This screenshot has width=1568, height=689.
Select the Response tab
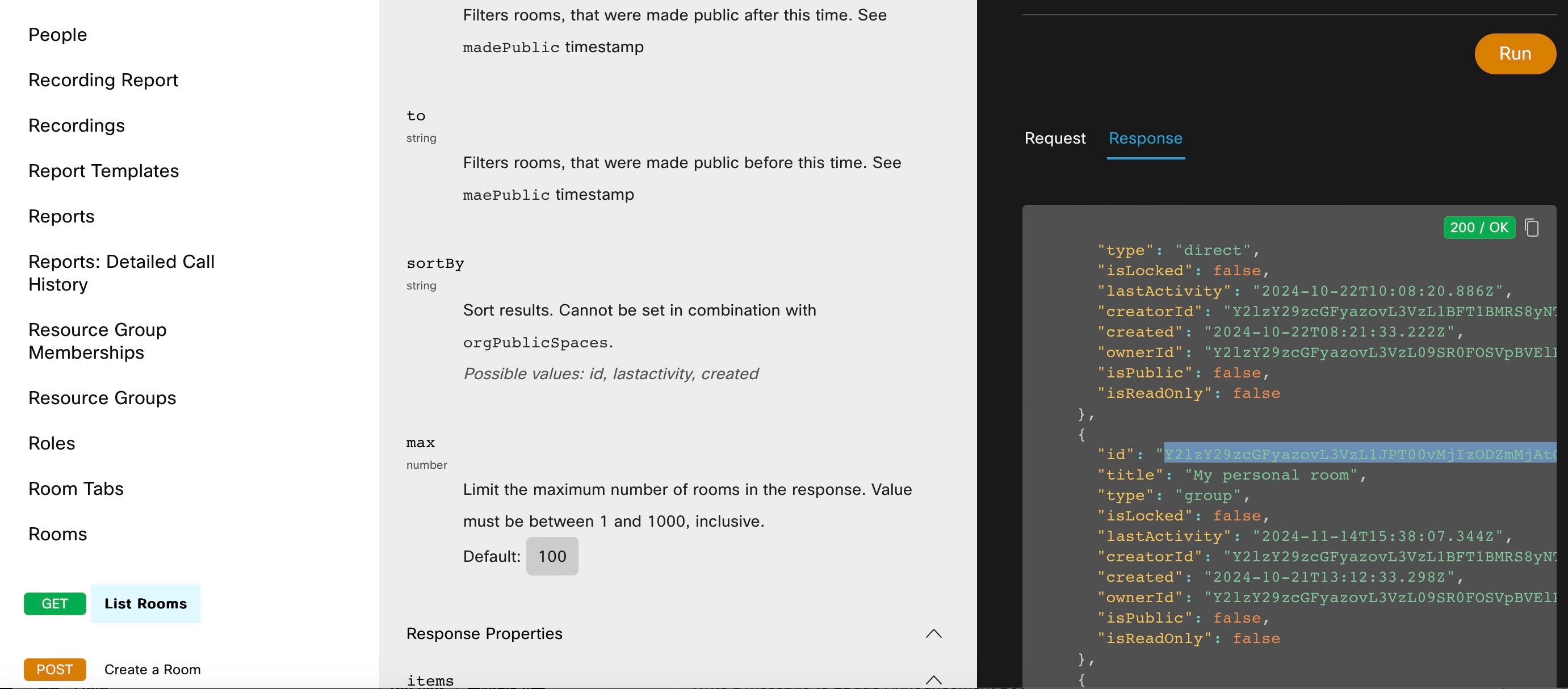[1145, 138]
